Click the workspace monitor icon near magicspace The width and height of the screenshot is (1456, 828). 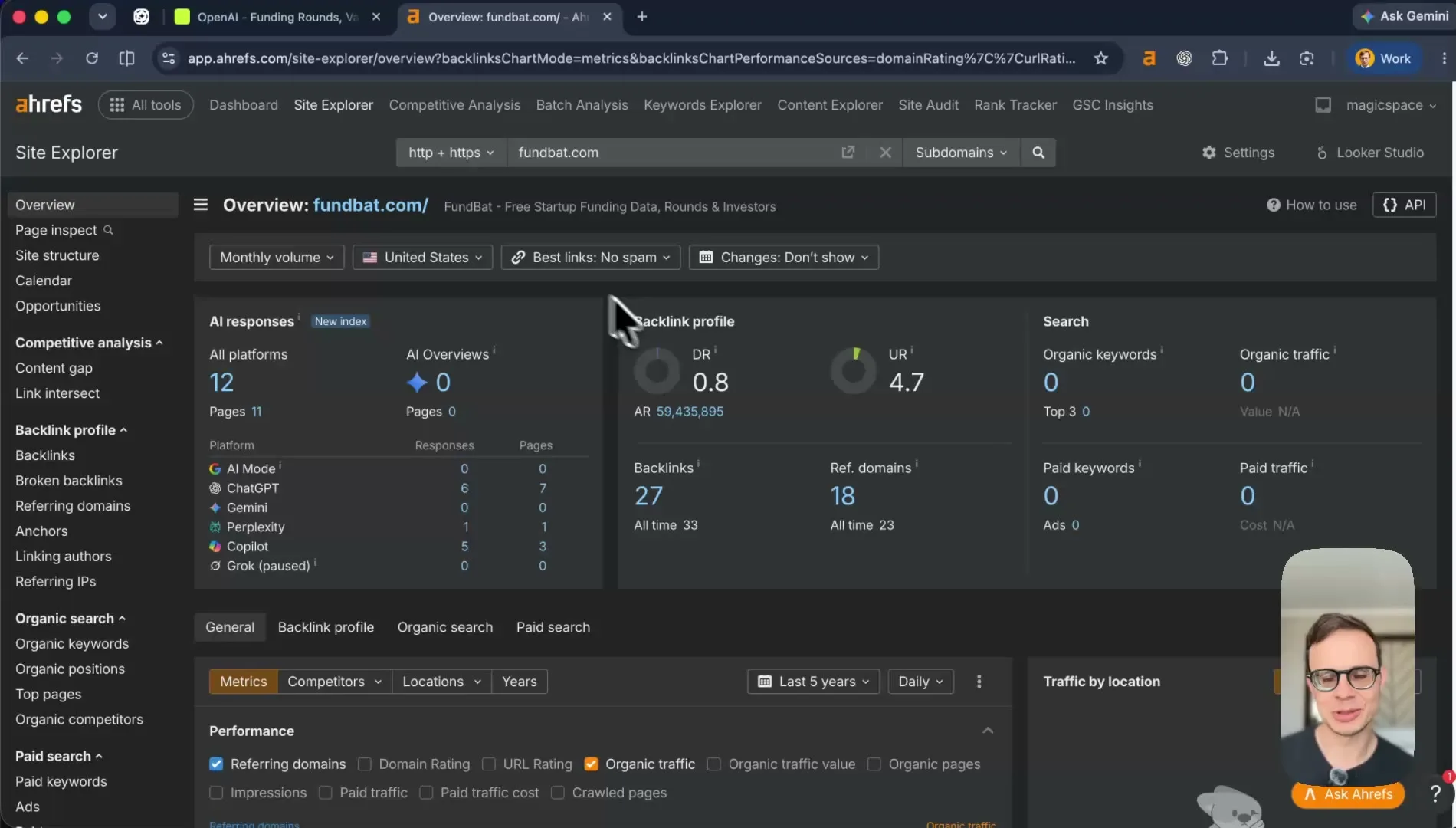[1323, 105]
